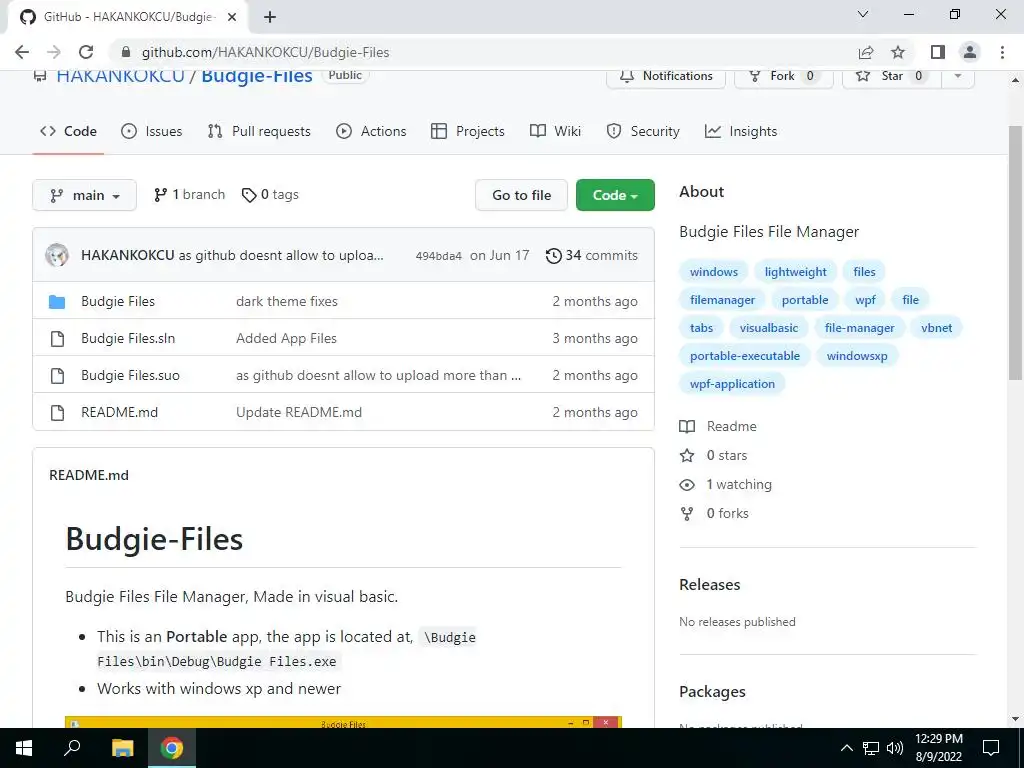Open the Projects tab
The image size is (1024, 768).
tap(468, 131)
